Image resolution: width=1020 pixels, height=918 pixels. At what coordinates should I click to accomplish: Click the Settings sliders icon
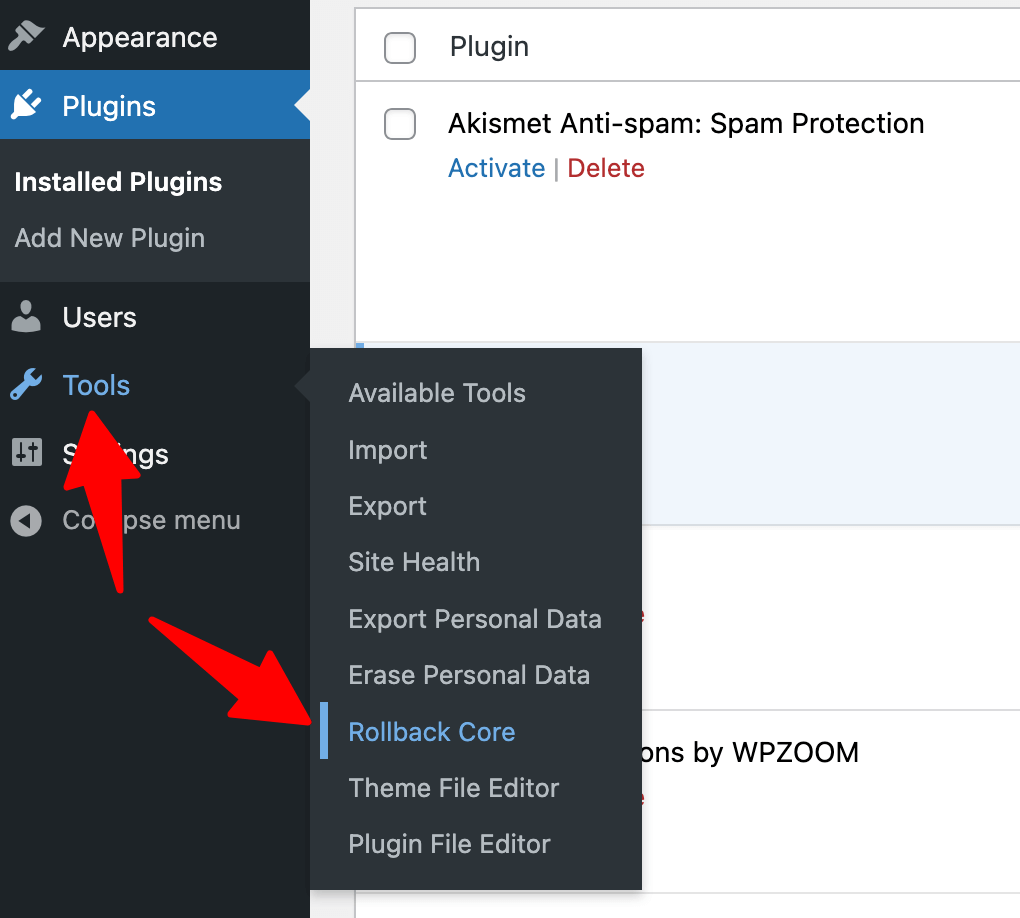(x=27, y=452)
